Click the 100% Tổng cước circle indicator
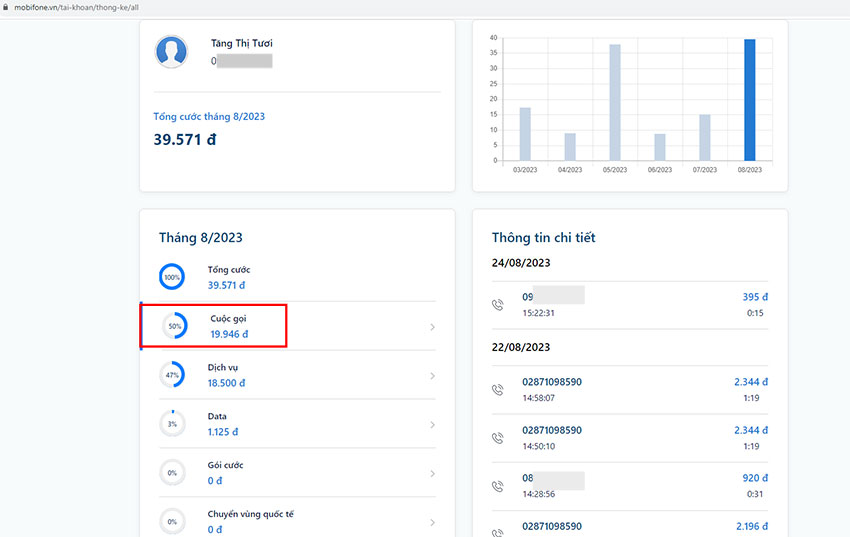The height and width of the screenshot is (537, 850). click(172, 277)
